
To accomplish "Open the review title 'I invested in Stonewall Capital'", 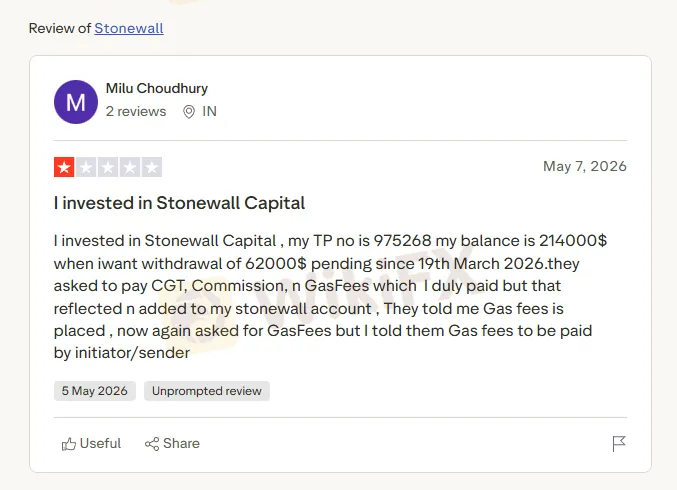I will click(x=179, y=203).
